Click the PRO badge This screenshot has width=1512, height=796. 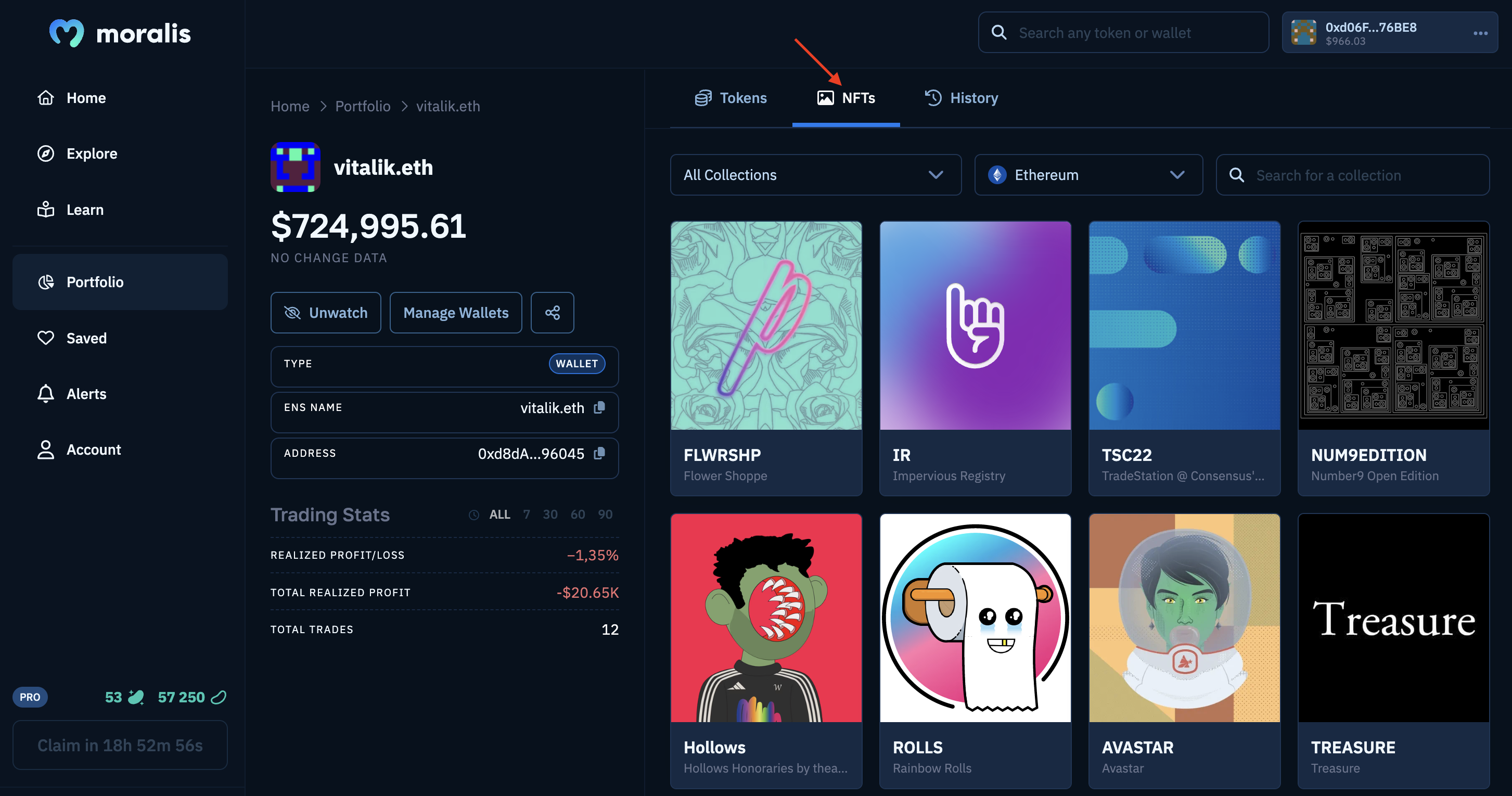coord(30,697)
